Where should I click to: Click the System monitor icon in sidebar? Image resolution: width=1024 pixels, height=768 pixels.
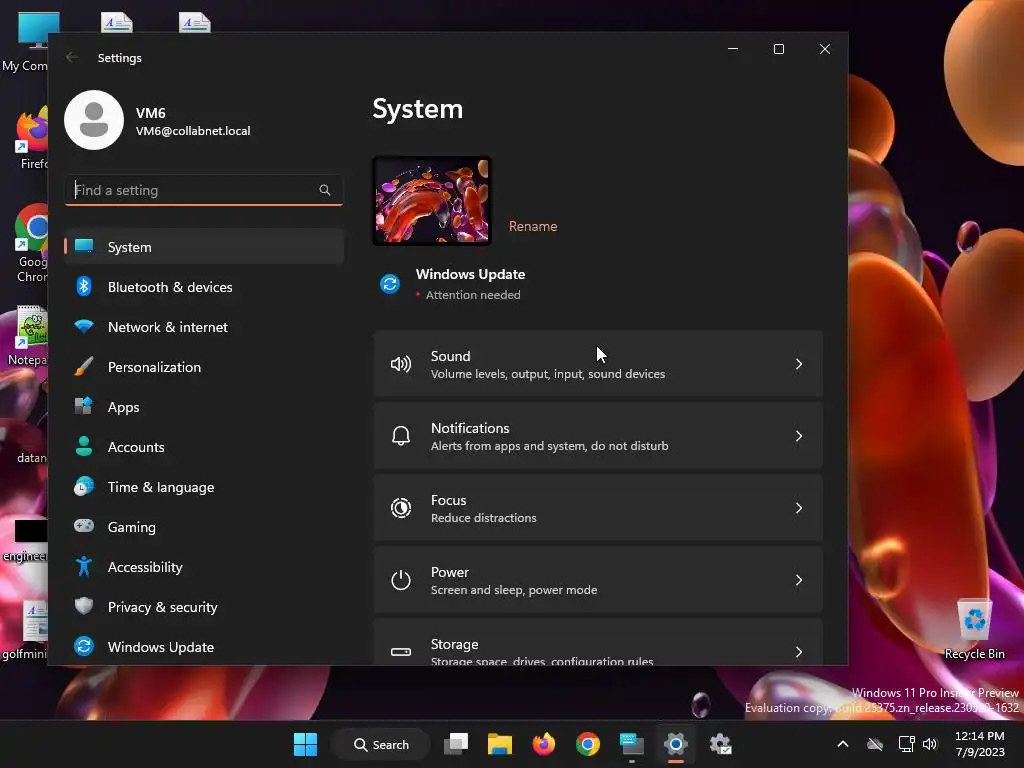tap(84, 246)
